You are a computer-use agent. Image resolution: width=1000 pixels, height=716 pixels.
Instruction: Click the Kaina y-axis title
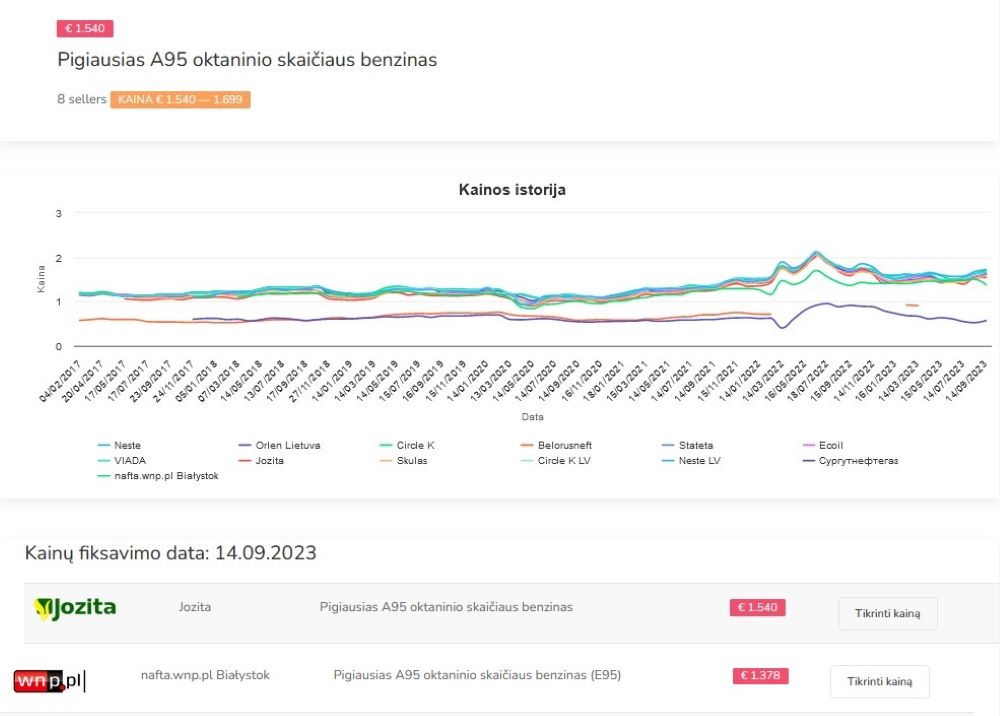[41, 279]
